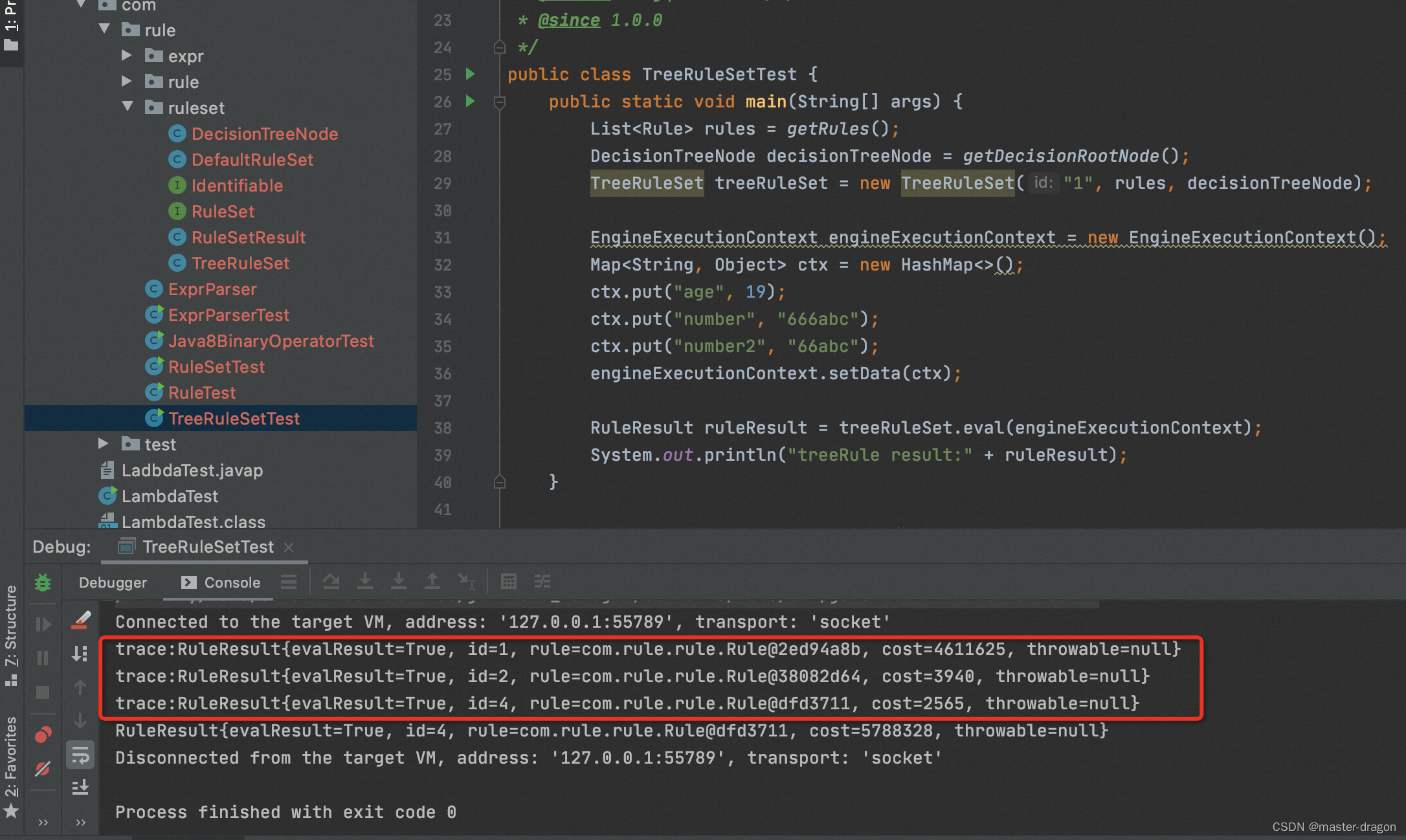Open DefaultRuleSet class
This screenshot has width=1406, height=840.
tap(252, 160)
